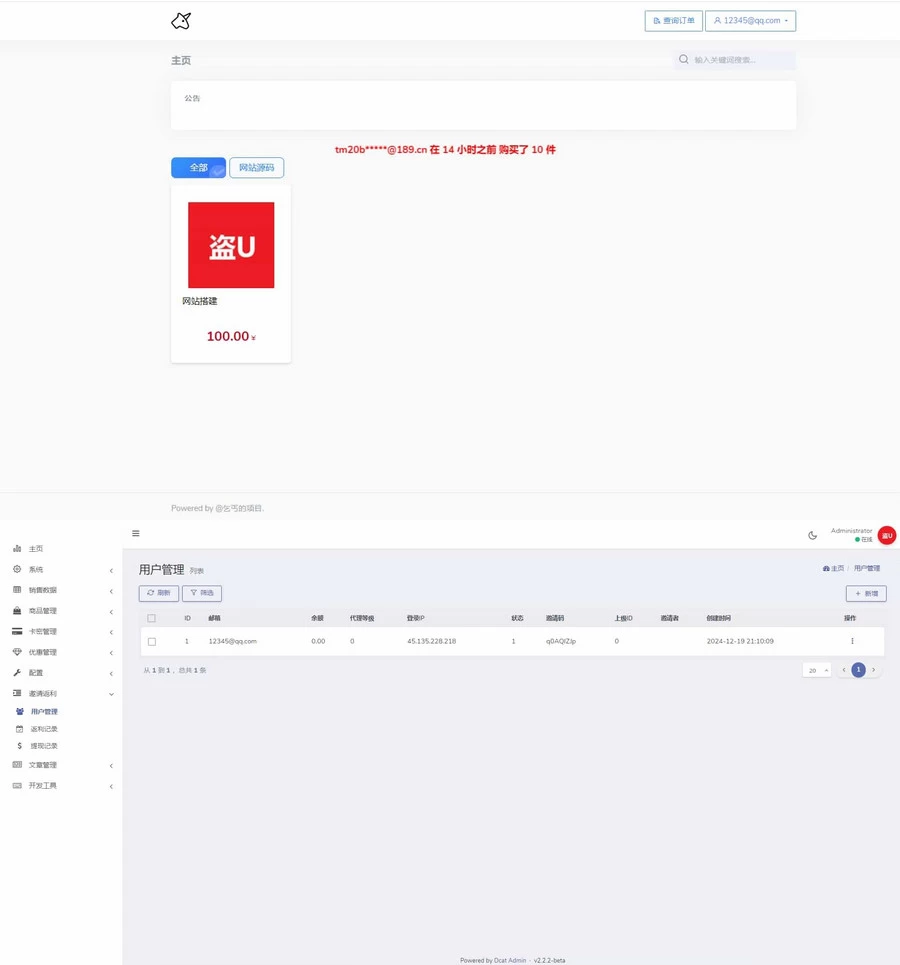
Task: Toggle dark mode with the moon icon
Action: [x=813, y=535]
